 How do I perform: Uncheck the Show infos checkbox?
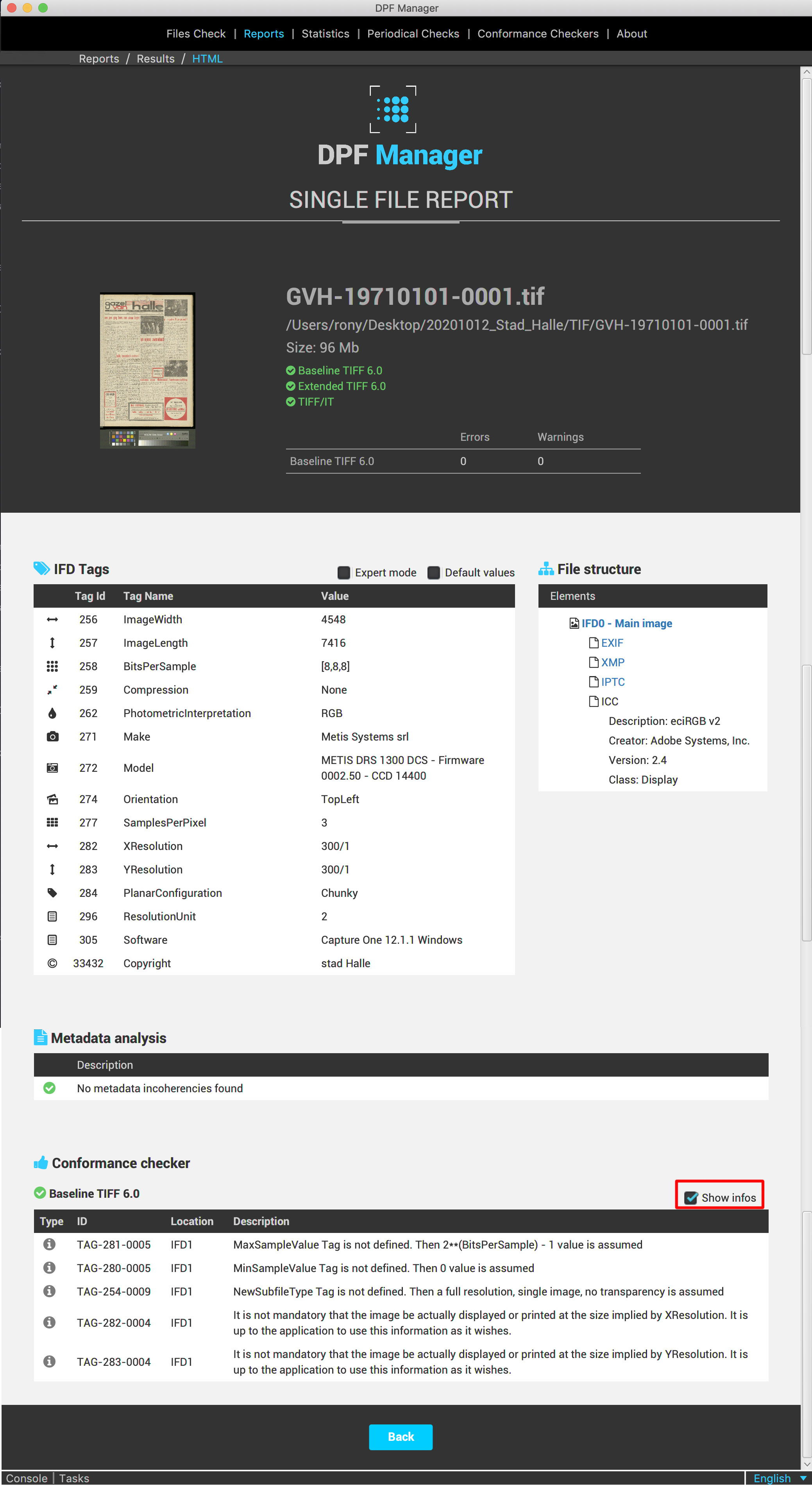coord(691,1197)
